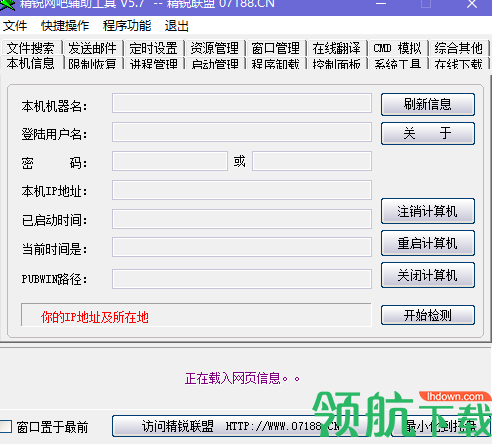The width and height of the screenshot is (492, 444).
Task: Click the 当前时间是 text field
Action: (242, 247)
